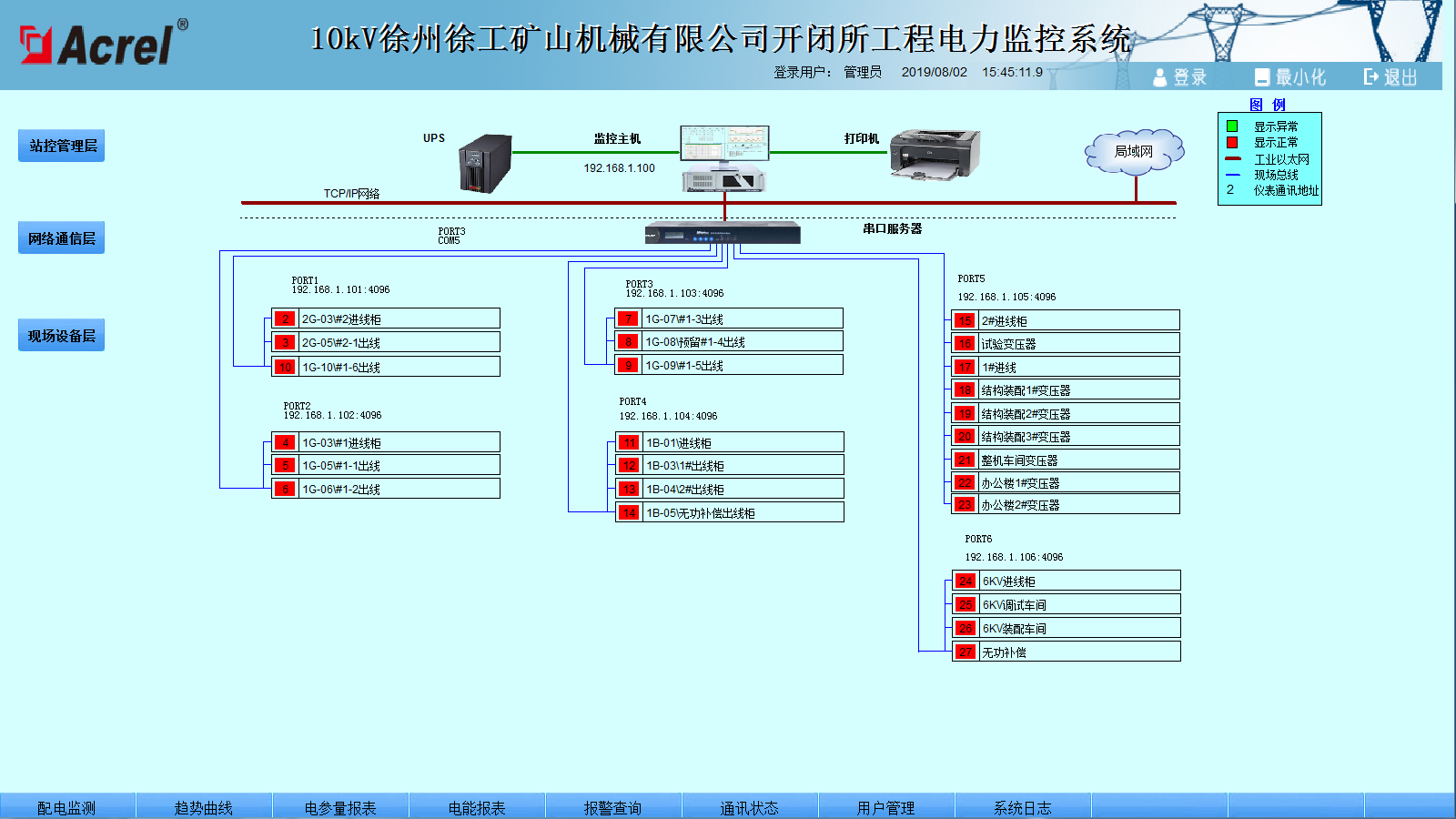Viewport: 1456px width, 819px height.
Task: Click red indicator 24 for 6KV进线柜
Action: coord(966,581)
